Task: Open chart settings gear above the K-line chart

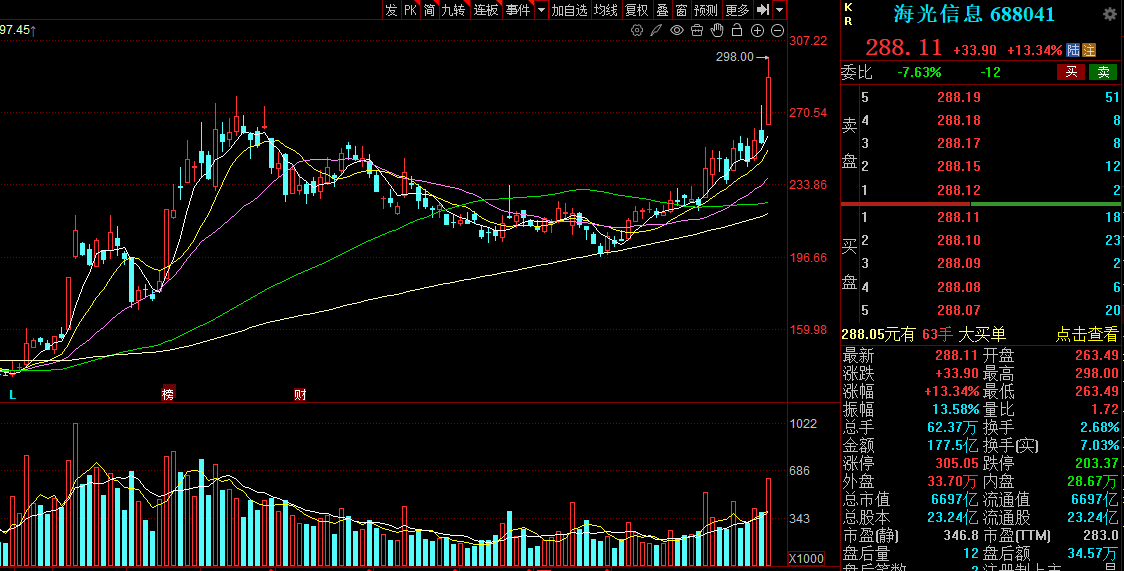Action: tap(637, 31)
